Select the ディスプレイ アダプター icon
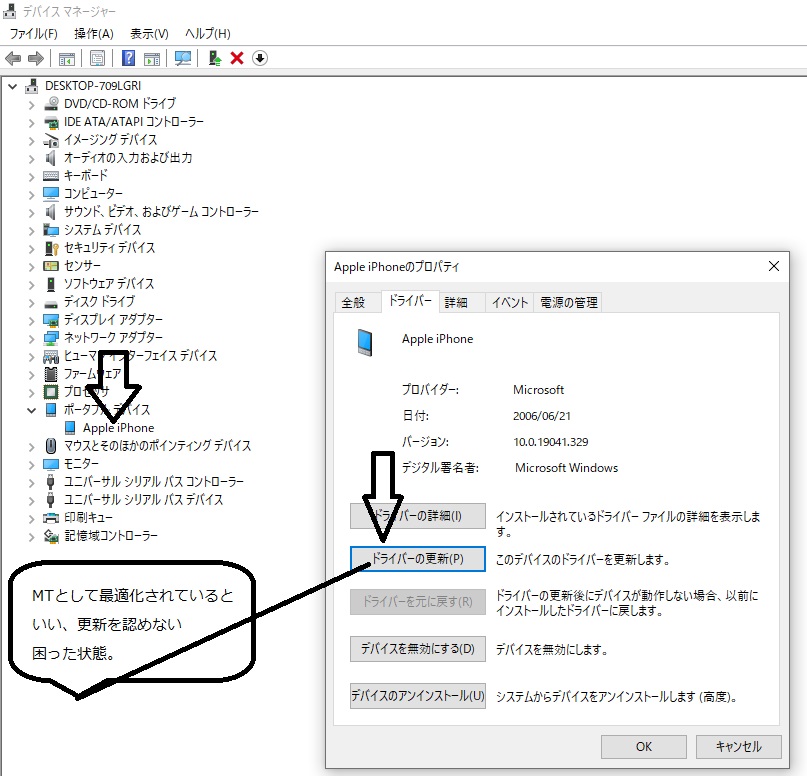This screenshot has height=776, width=807. (51, 320)
